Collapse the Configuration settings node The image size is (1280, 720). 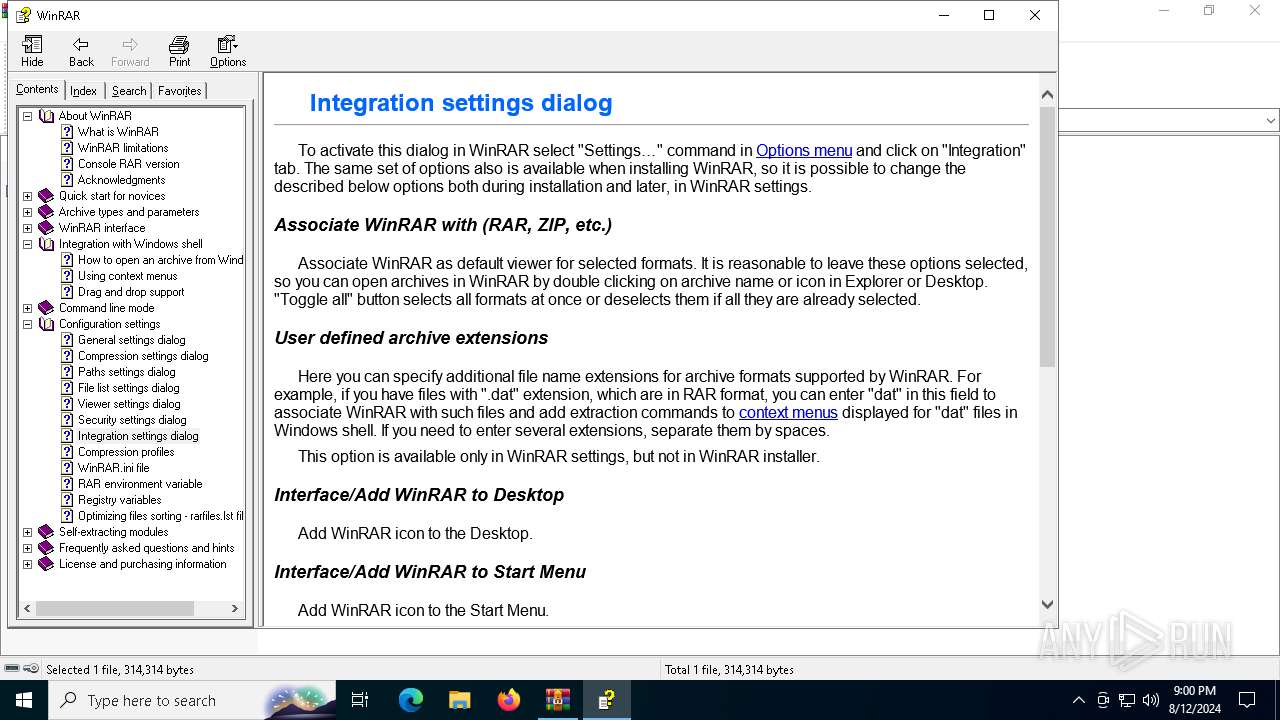point(28,324)
